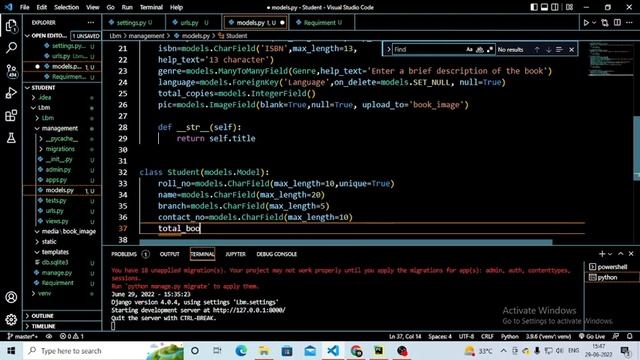Click Python language mode in status bar
The width and height of the screenshot is (640, 360).
509,336
